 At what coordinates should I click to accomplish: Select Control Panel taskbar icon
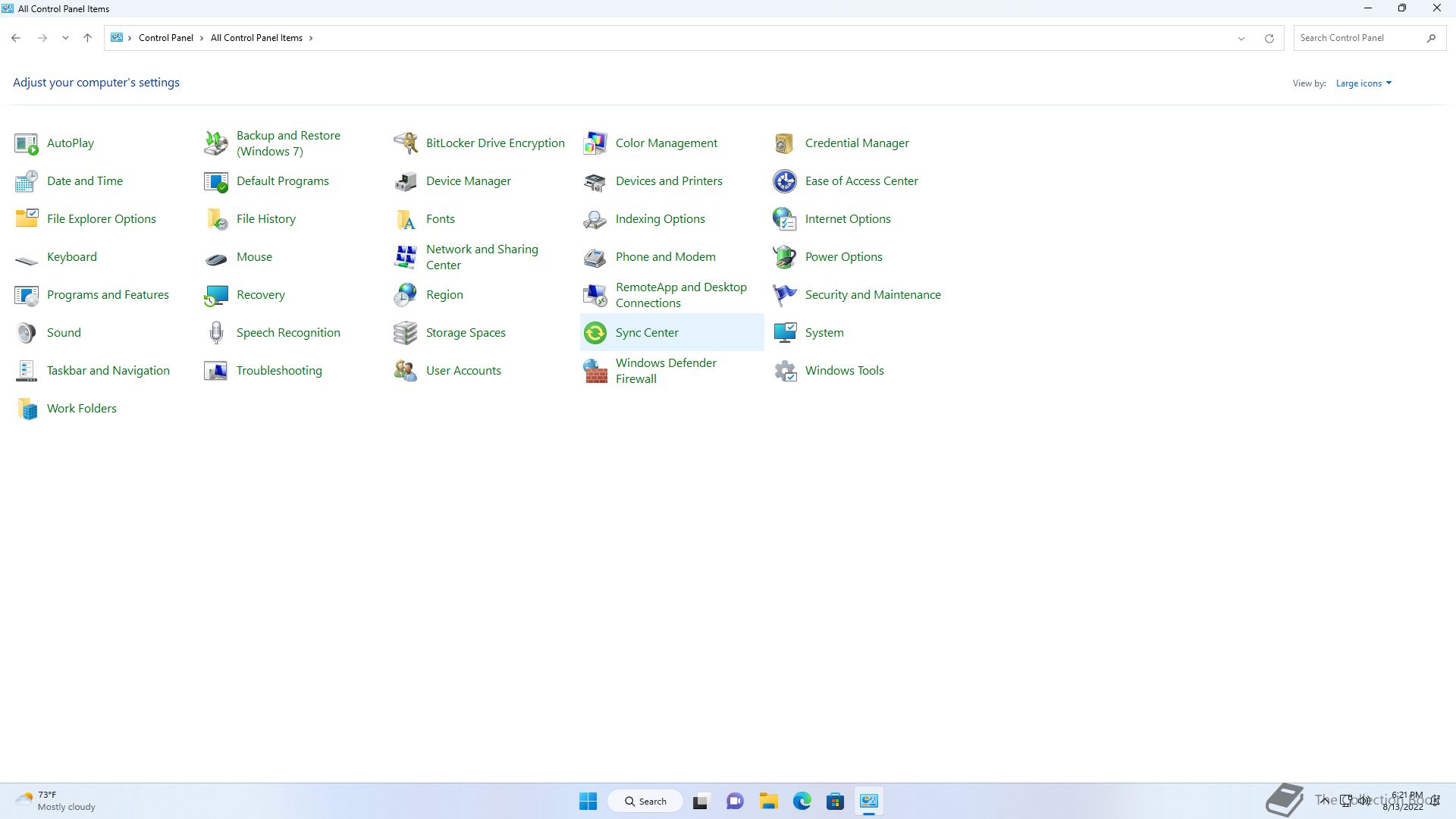[869, 801]
